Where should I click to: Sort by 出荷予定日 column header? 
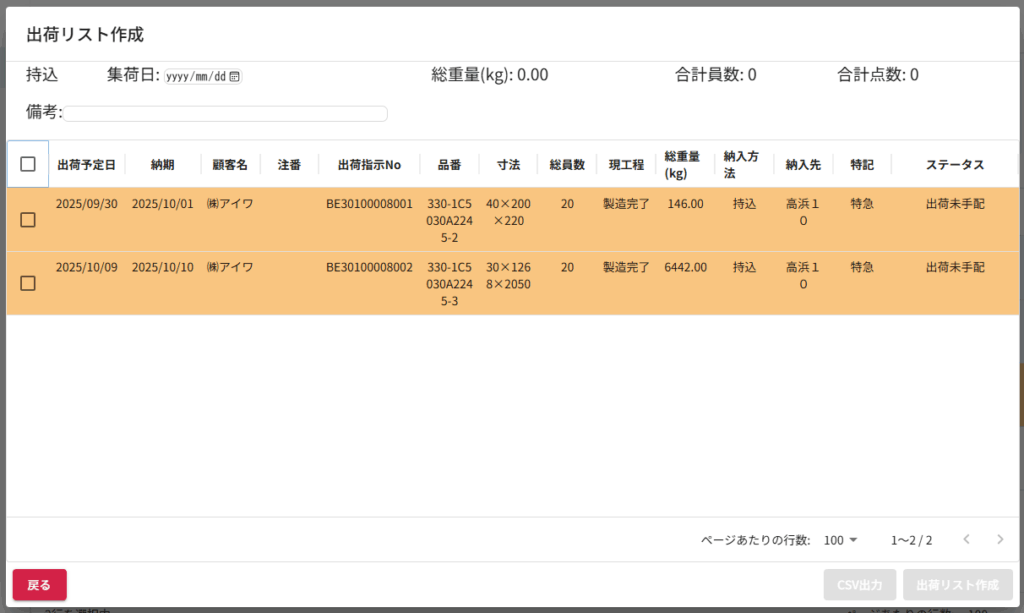(86, 165)
